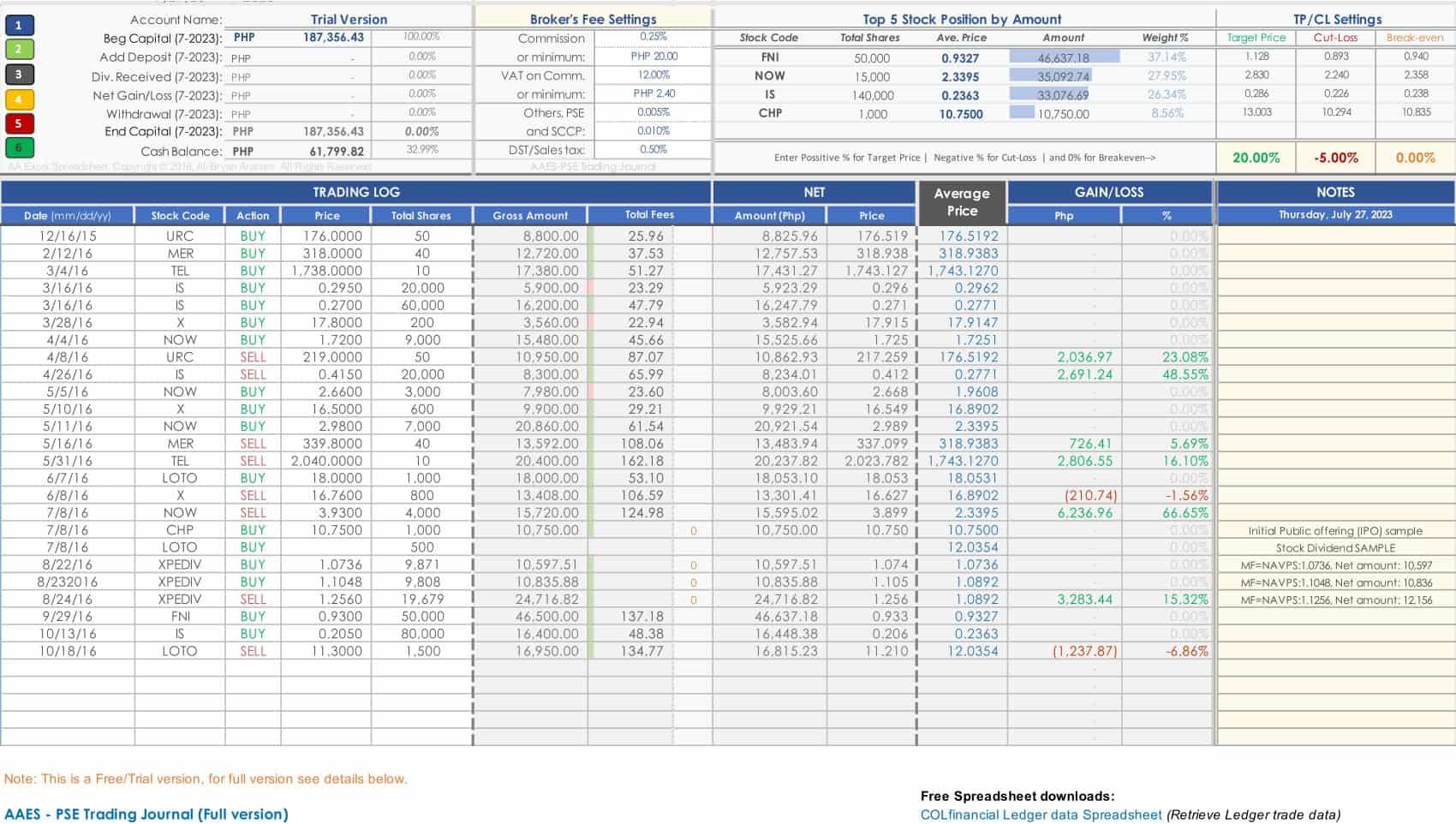The width and height of the screenshot is (1456, 824).
Task: Select the TEL price 1,738.0000 cell
Action: coord(326,271)
